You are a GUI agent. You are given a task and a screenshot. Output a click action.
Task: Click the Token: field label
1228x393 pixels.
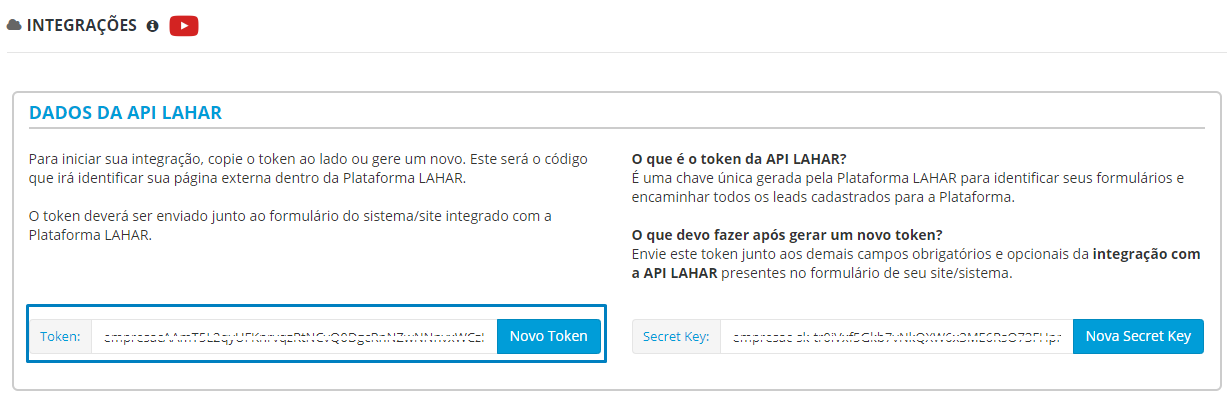[60, 336]
